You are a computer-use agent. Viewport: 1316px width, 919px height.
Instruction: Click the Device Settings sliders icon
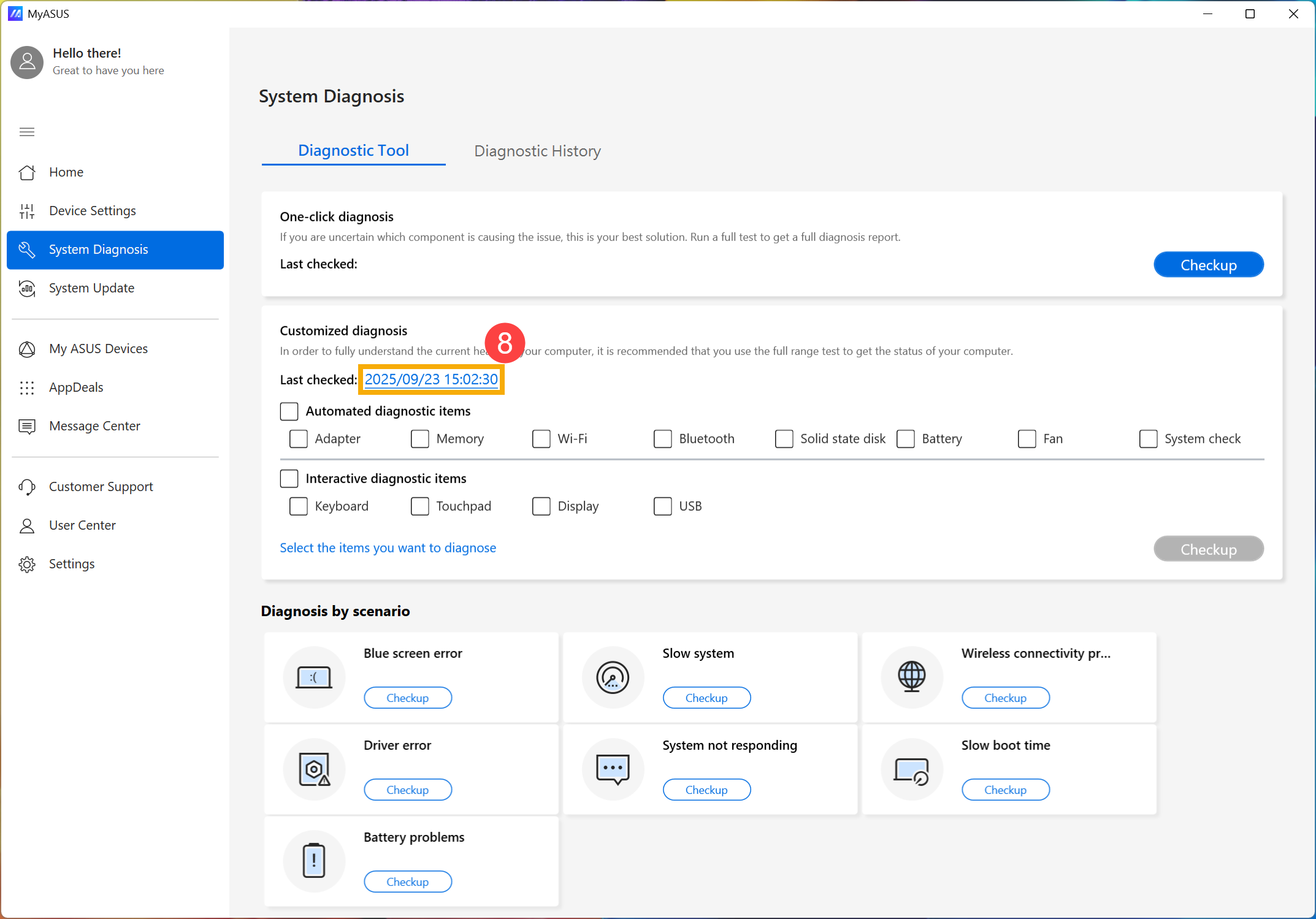[27, 211]
